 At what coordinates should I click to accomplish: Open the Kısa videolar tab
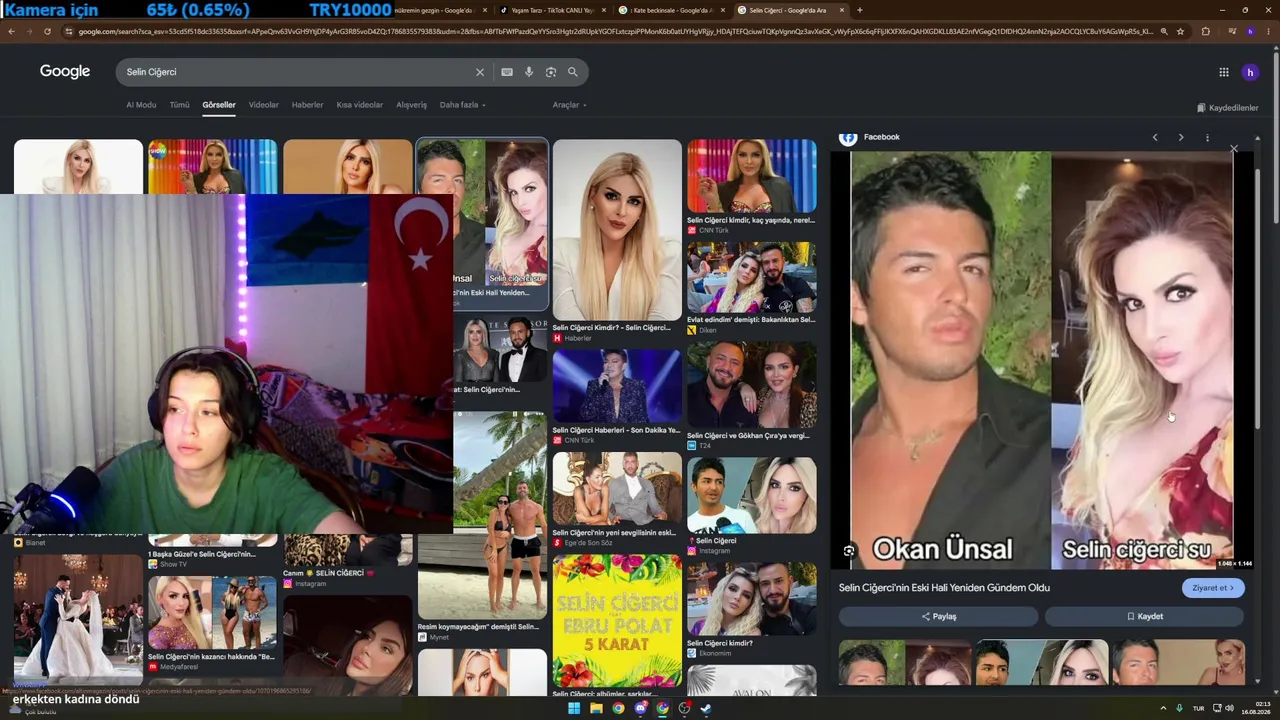(x=359, y=105)
